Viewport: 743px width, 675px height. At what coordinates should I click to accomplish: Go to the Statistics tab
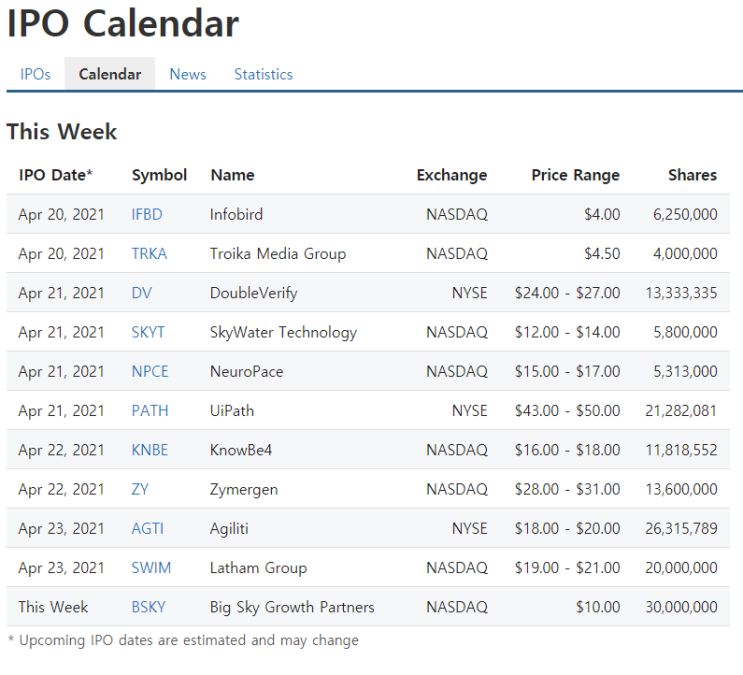tap(263, 74)
